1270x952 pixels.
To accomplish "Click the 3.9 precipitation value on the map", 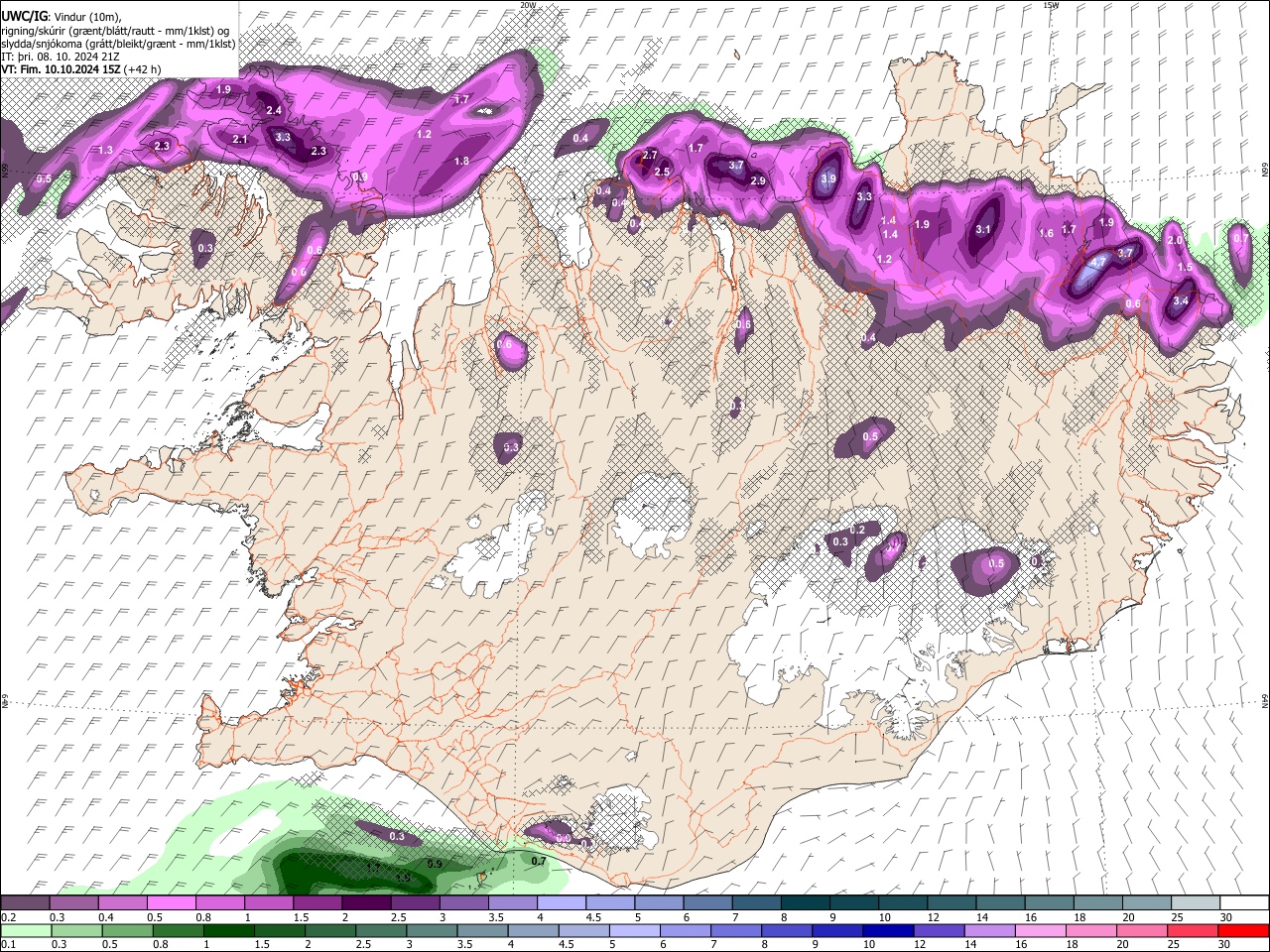I will pyautogui.click(x=828, y=178).
